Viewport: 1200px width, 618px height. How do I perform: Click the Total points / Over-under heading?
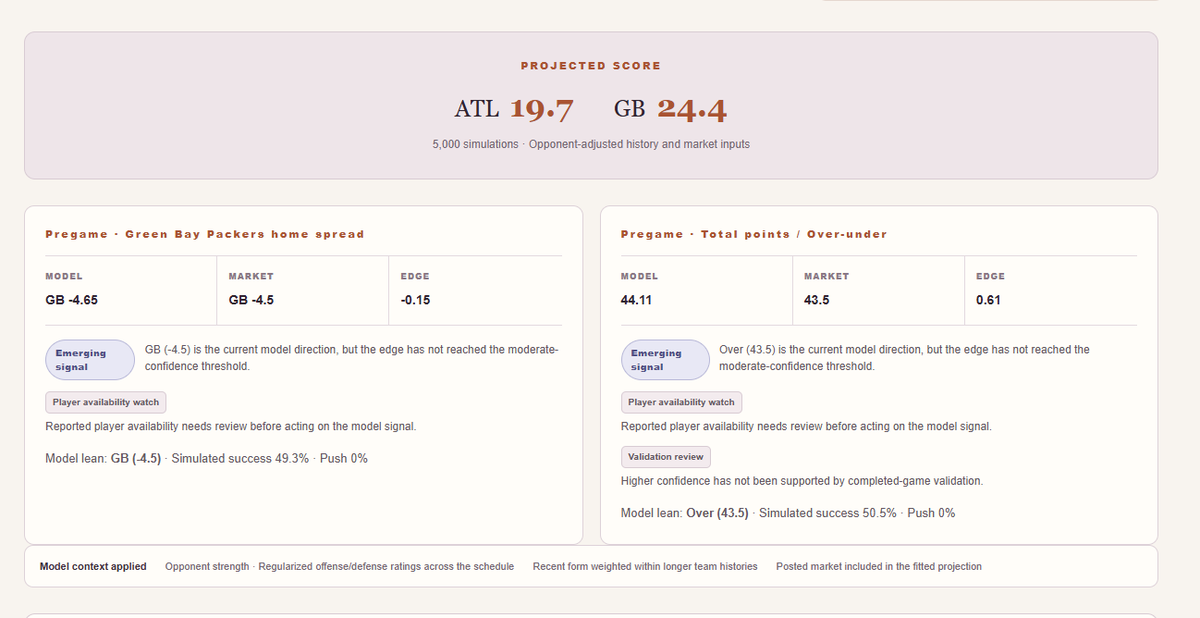754,234
